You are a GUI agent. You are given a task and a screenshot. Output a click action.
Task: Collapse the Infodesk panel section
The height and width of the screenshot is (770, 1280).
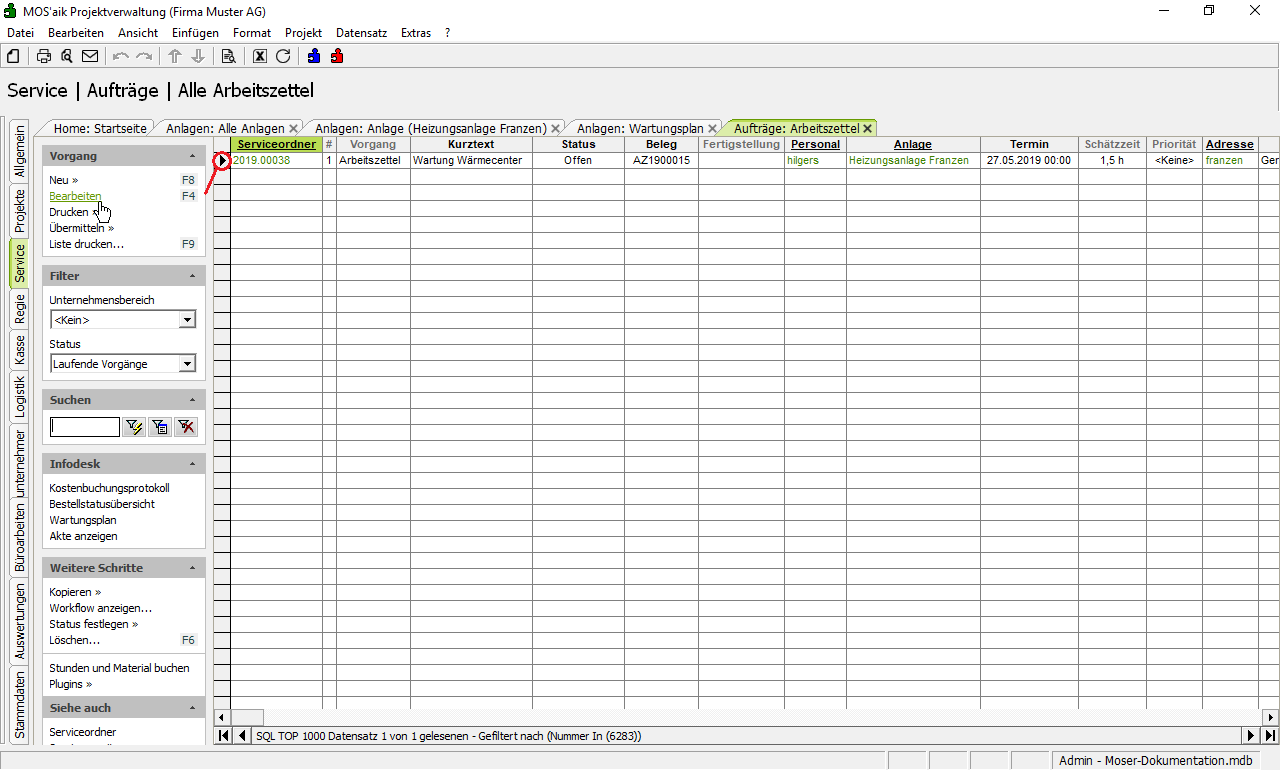coord(192,464)
